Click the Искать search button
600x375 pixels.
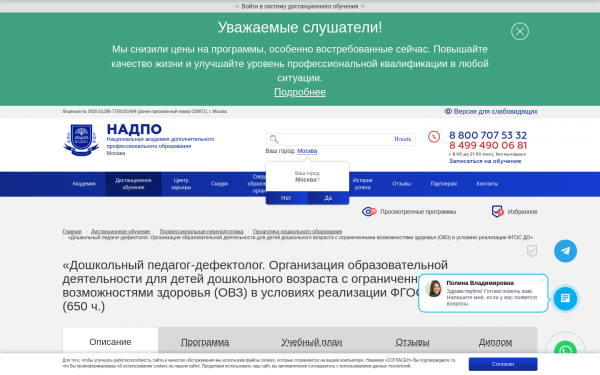(x=403, y=139)
